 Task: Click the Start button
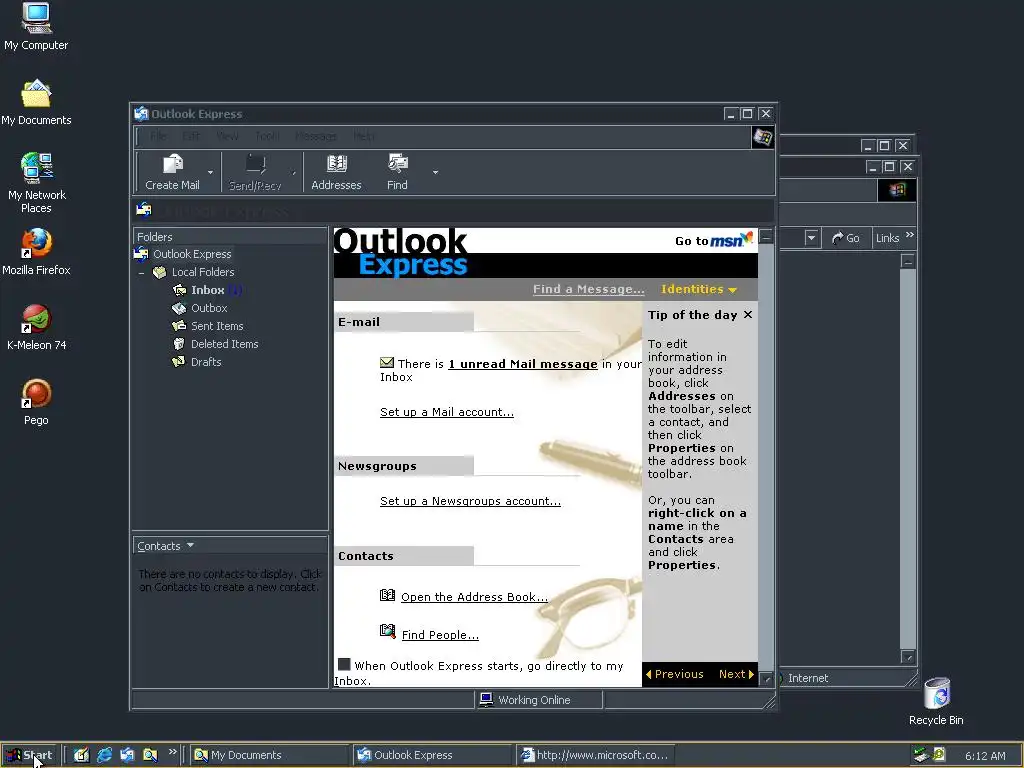(x=31, y=755)
